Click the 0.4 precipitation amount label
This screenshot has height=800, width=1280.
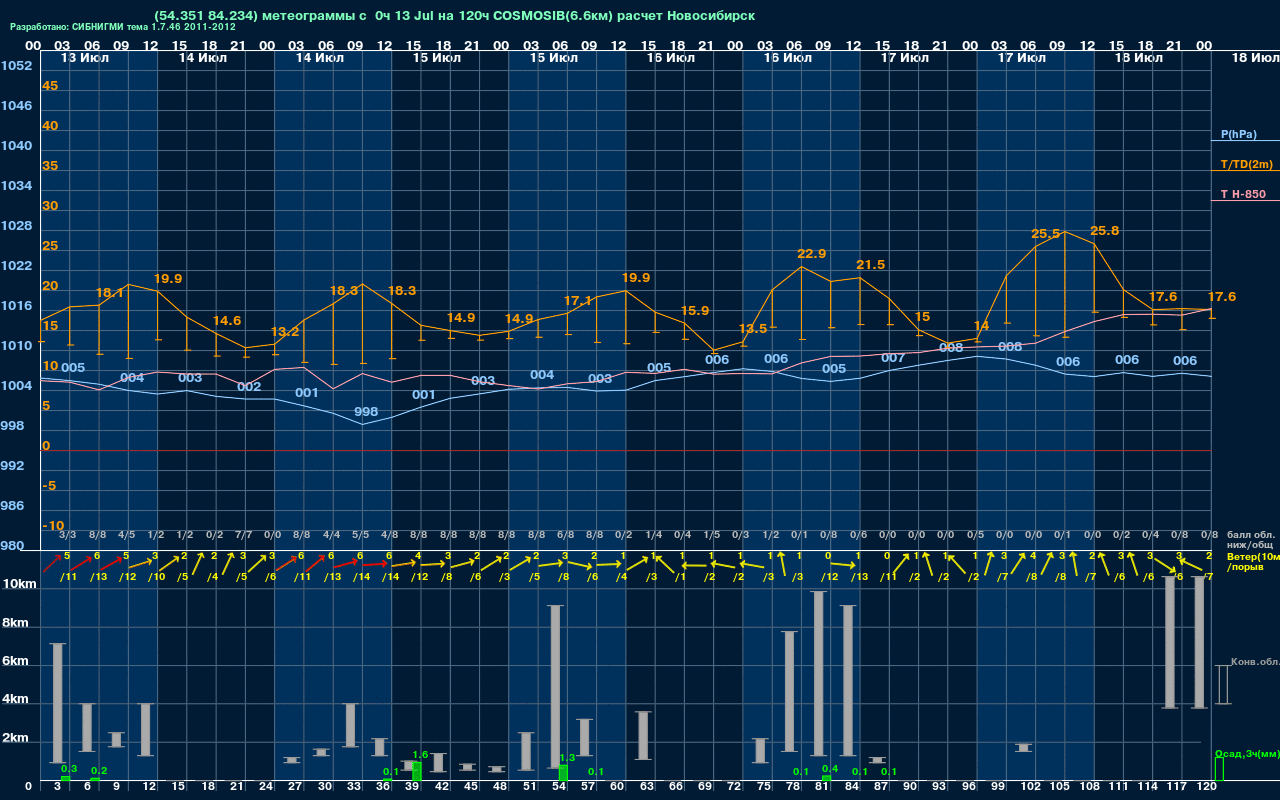tap(829, 768)
